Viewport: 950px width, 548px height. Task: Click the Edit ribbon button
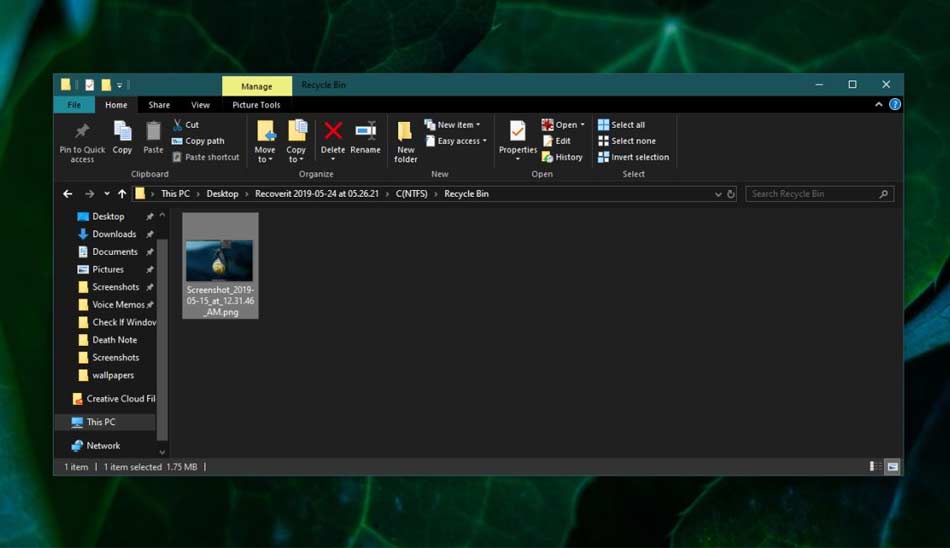pyautogui.click(x=556, y=141)
